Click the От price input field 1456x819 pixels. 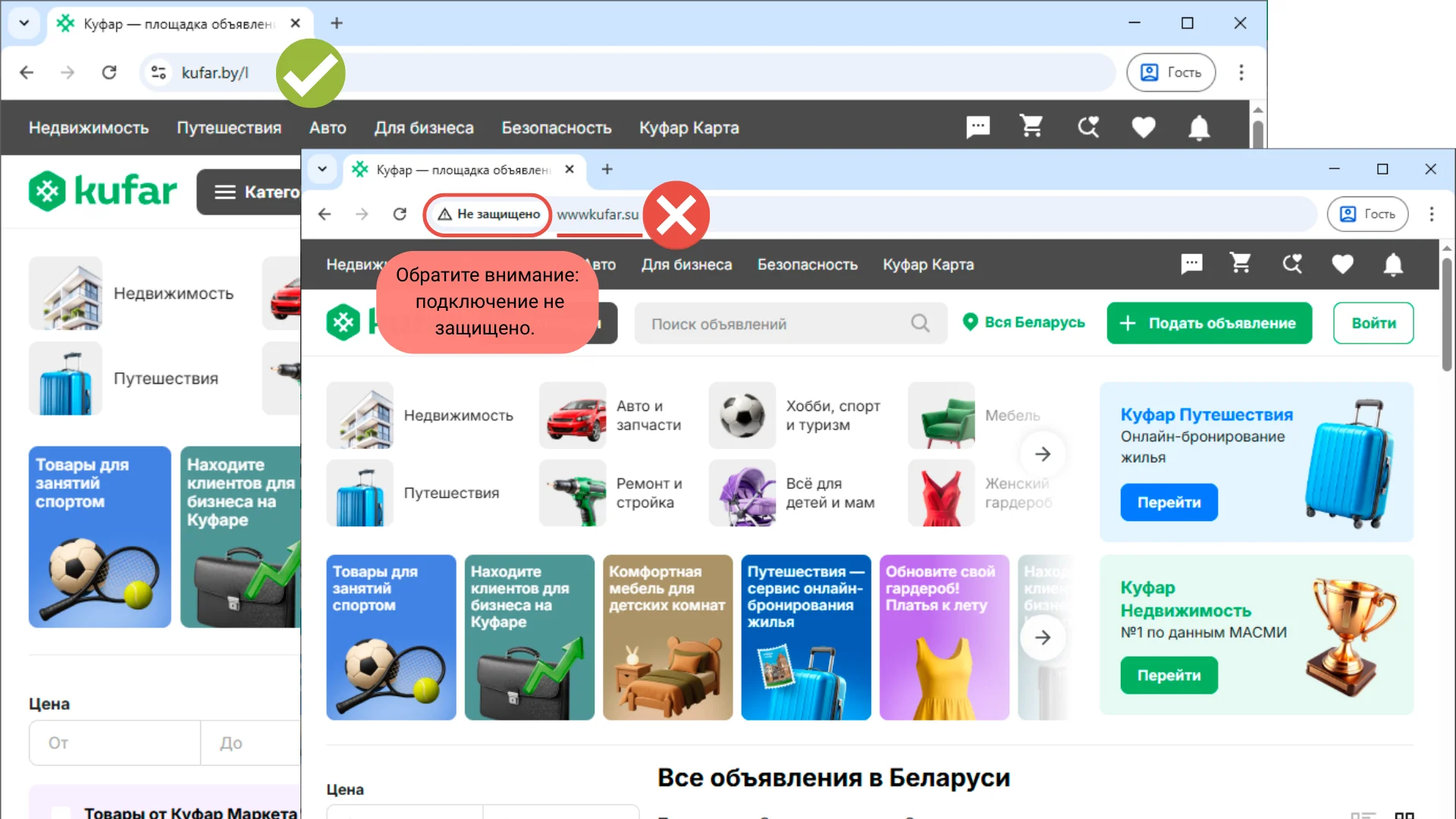[114, 742]
